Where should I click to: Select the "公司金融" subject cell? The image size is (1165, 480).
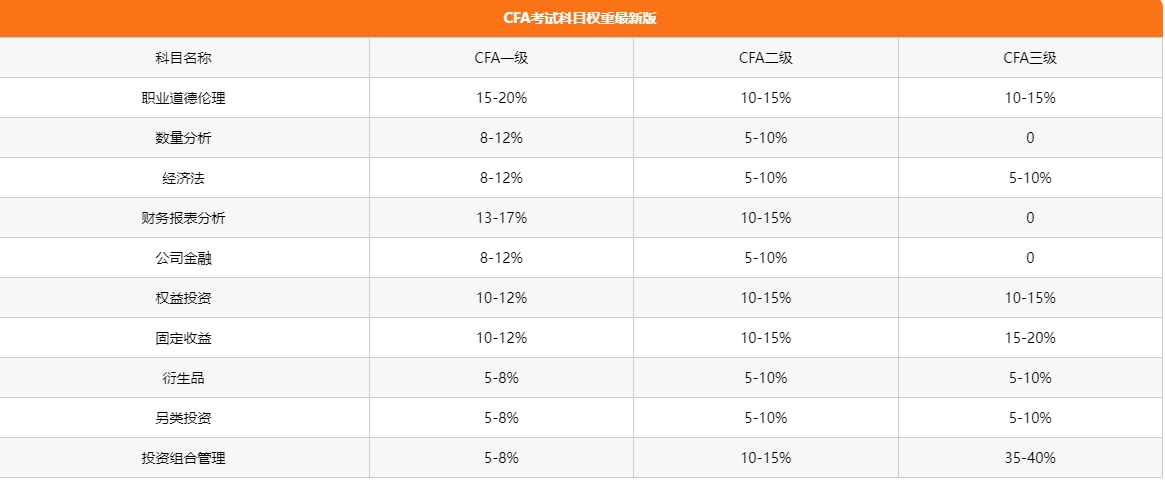click(x=184, y=258)
